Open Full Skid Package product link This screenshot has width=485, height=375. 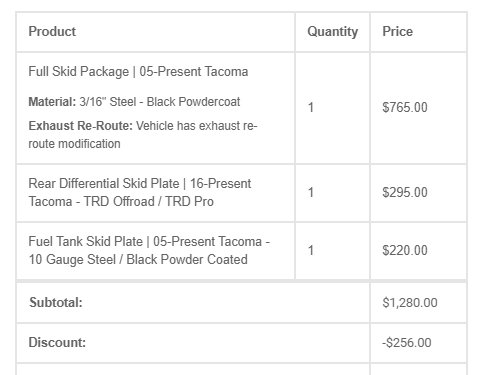[x=138, y=72]
